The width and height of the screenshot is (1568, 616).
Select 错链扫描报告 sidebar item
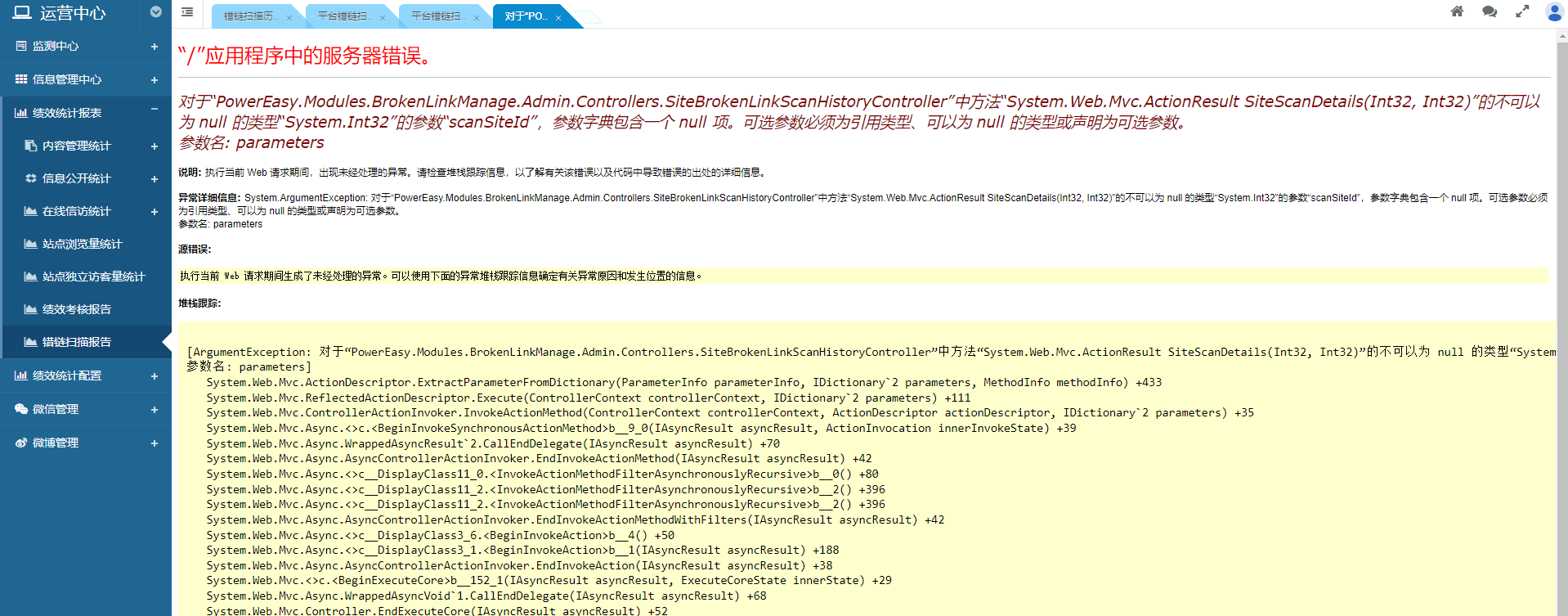[76, 342]
